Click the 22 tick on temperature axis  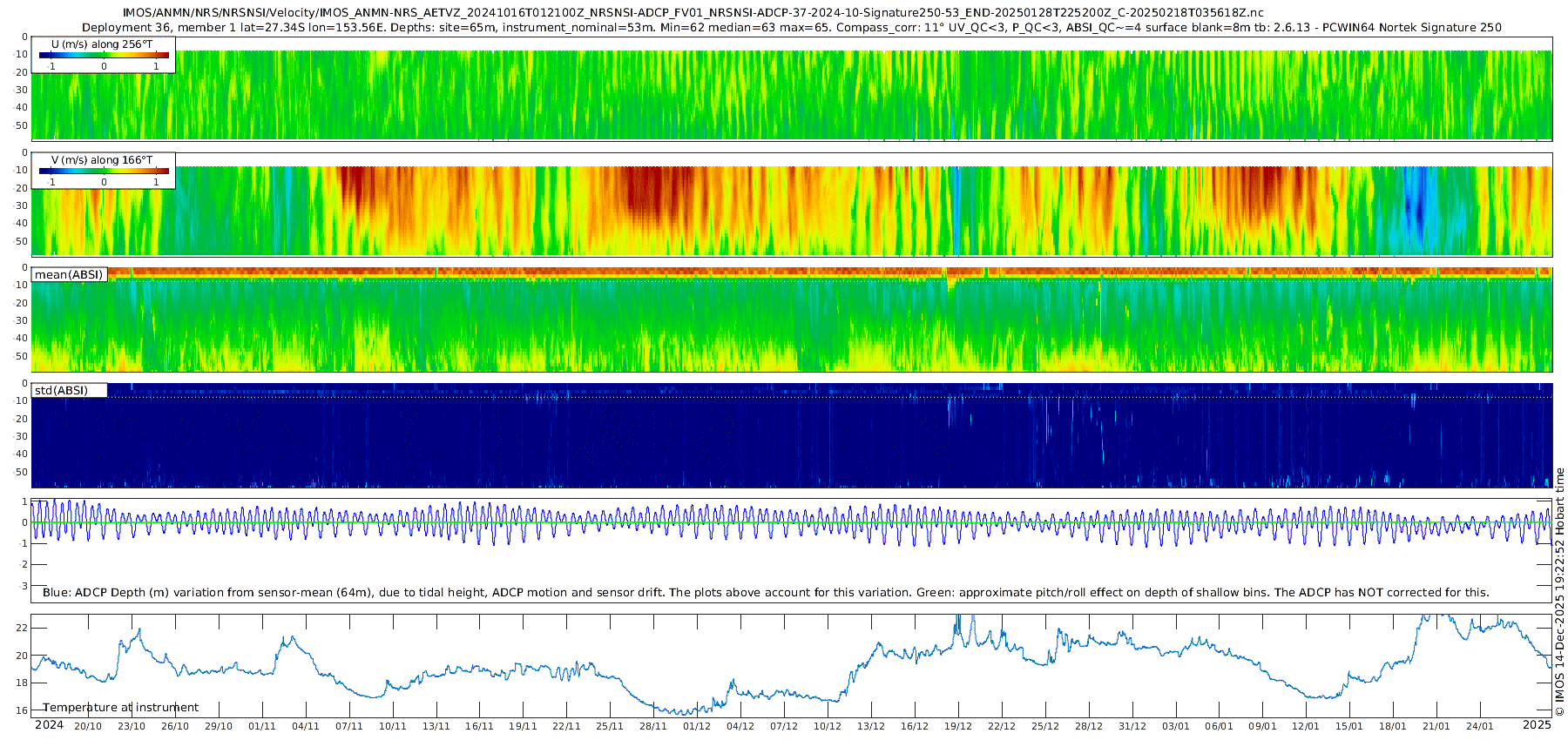[23, 628]
